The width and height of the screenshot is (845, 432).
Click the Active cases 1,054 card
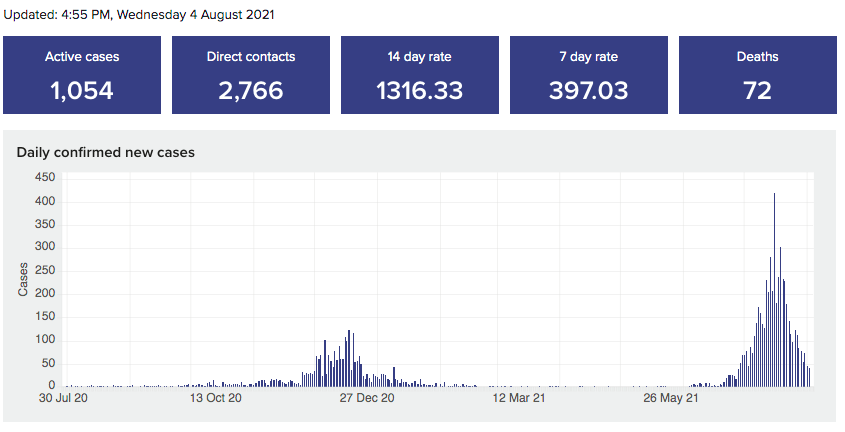click(82, 75)
